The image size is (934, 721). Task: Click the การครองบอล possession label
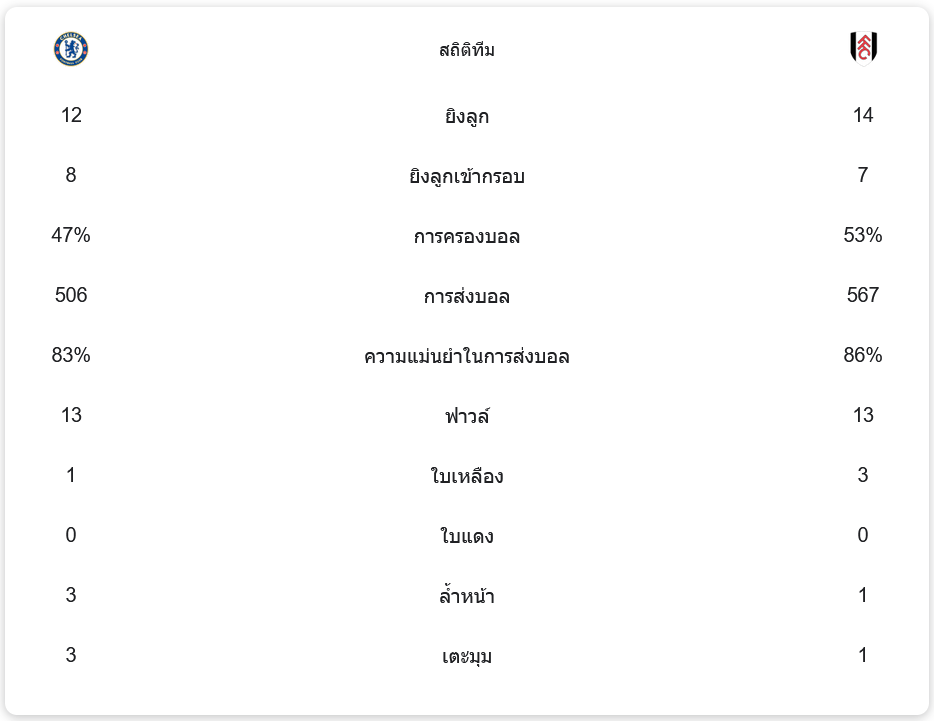[x=467, y=237]
